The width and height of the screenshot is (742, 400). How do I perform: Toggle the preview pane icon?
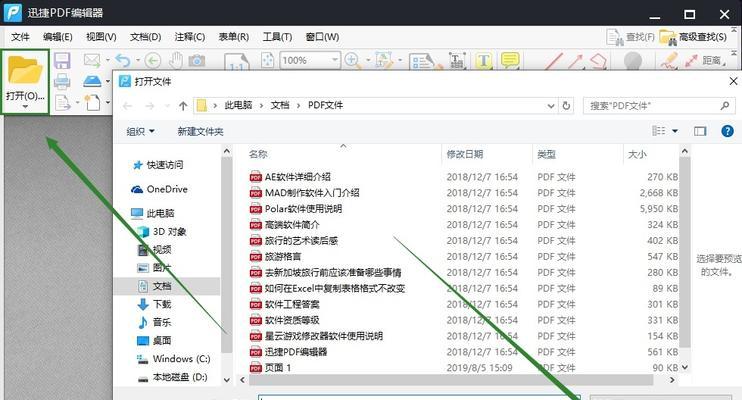coord(700,131)
